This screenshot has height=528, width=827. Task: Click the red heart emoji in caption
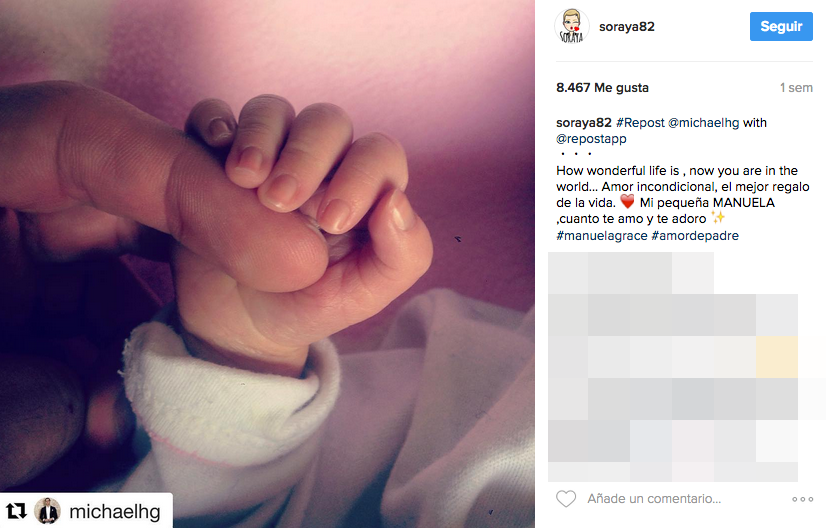[627, 202]
